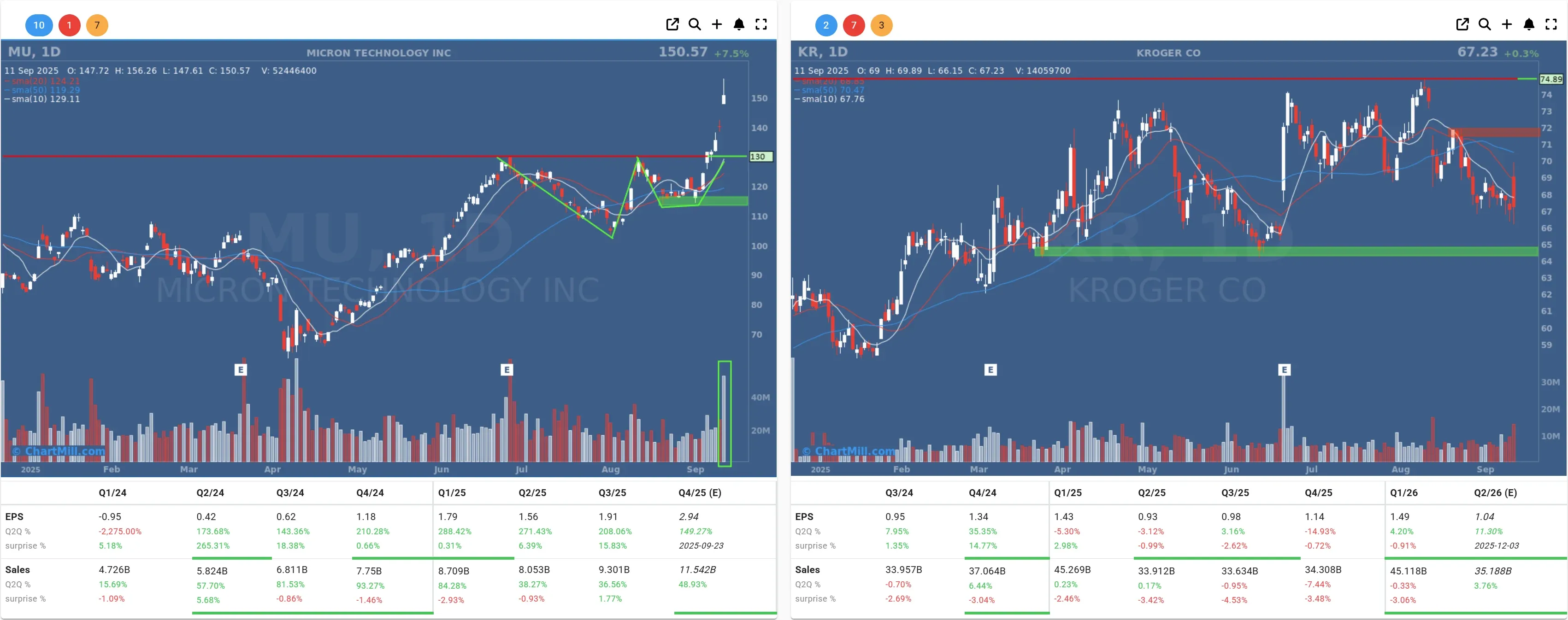The width and height of the screenshot is (1568, 620).
Task: Click the magnifier icon on MU chart
Action: pyautogui.click(x=695, y=24)
